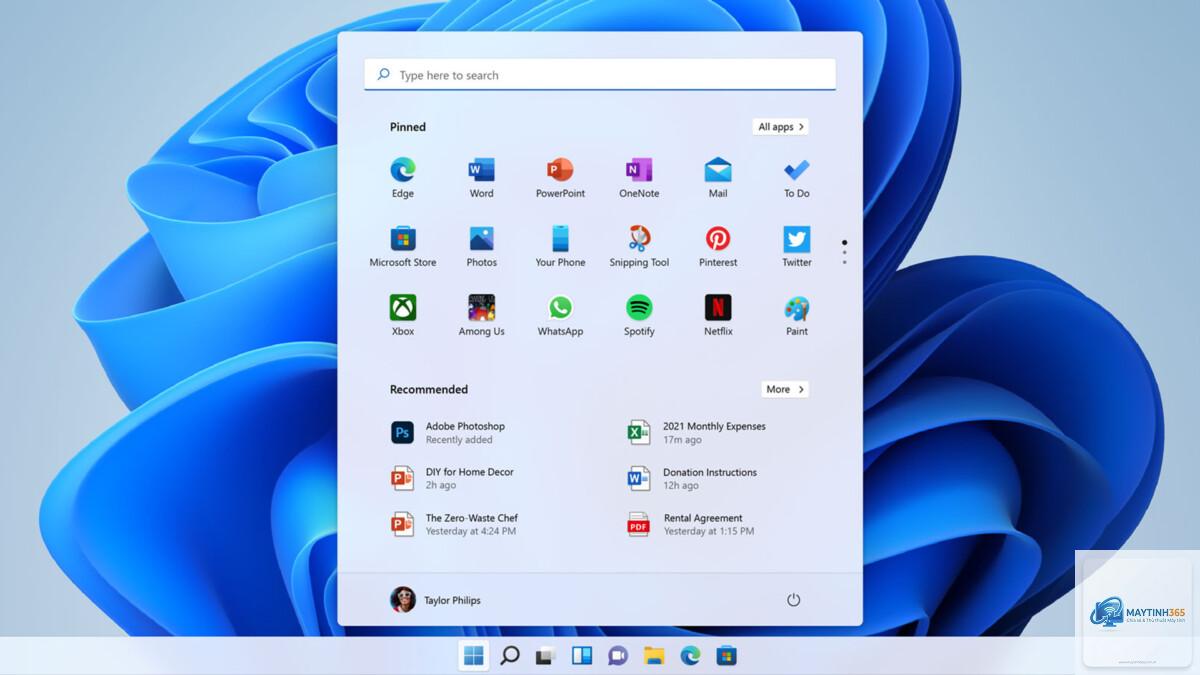This screenshot has width=1200, height=675.
Task: Click the power button icon
Action: (793, 600)
